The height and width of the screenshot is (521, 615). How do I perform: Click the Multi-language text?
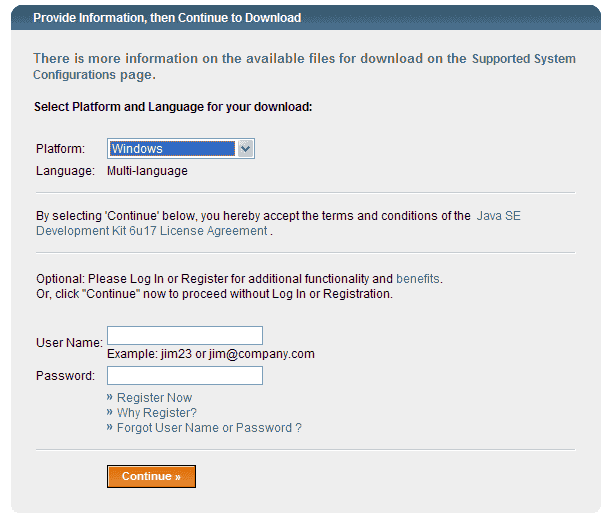pyautogui.click(x=147, y=171)
